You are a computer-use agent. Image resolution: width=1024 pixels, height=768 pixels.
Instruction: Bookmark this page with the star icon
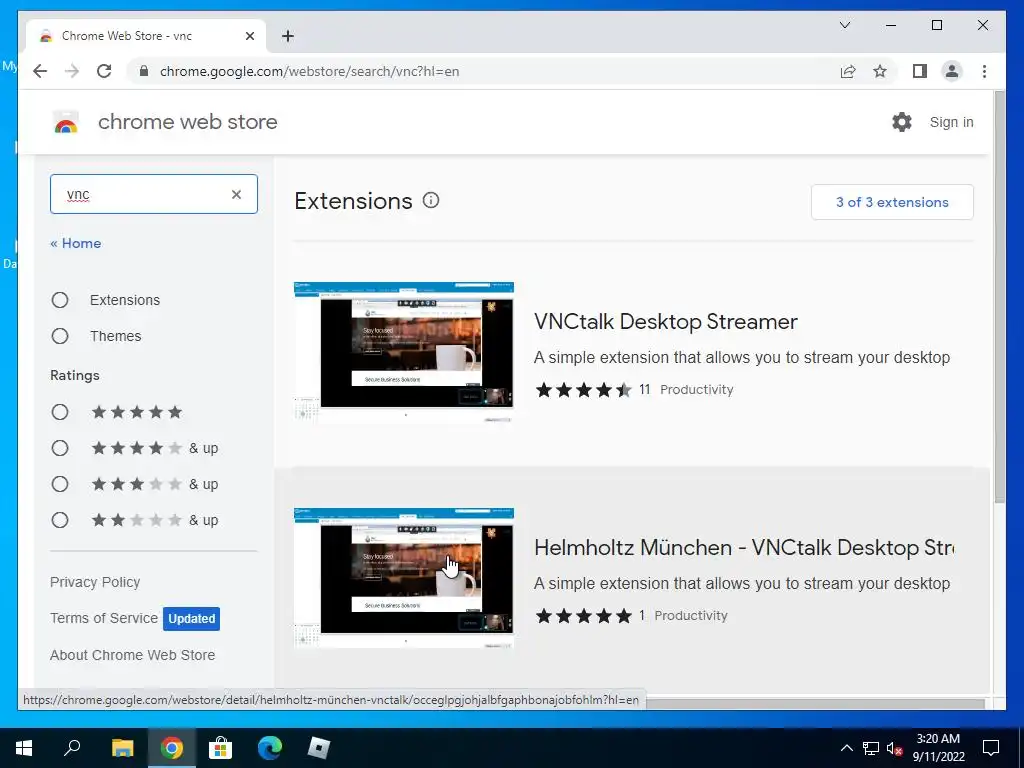[880, 71]
